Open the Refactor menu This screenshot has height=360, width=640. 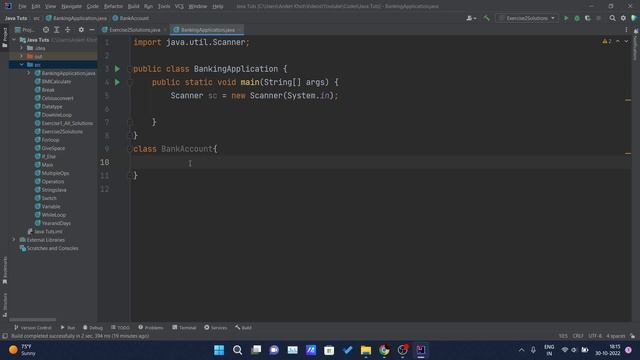(x=113, y=6)
